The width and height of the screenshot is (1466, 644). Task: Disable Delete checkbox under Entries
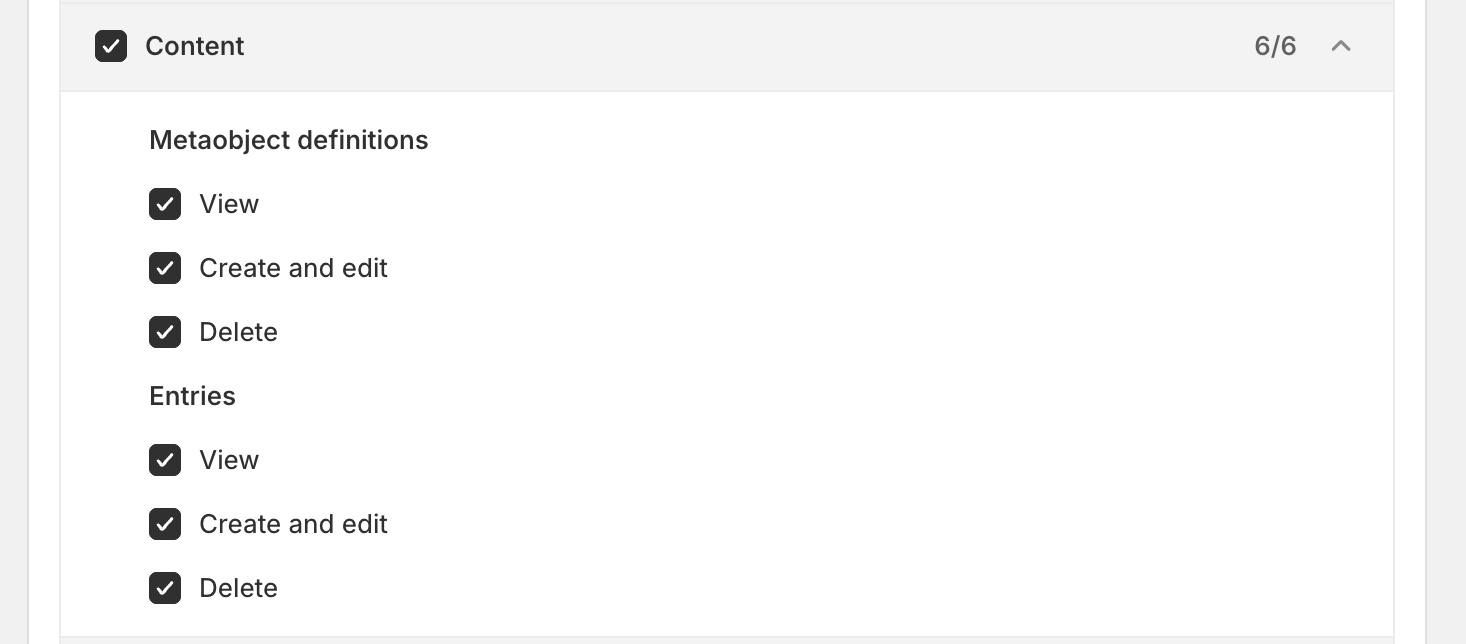(x=165, y=588)
